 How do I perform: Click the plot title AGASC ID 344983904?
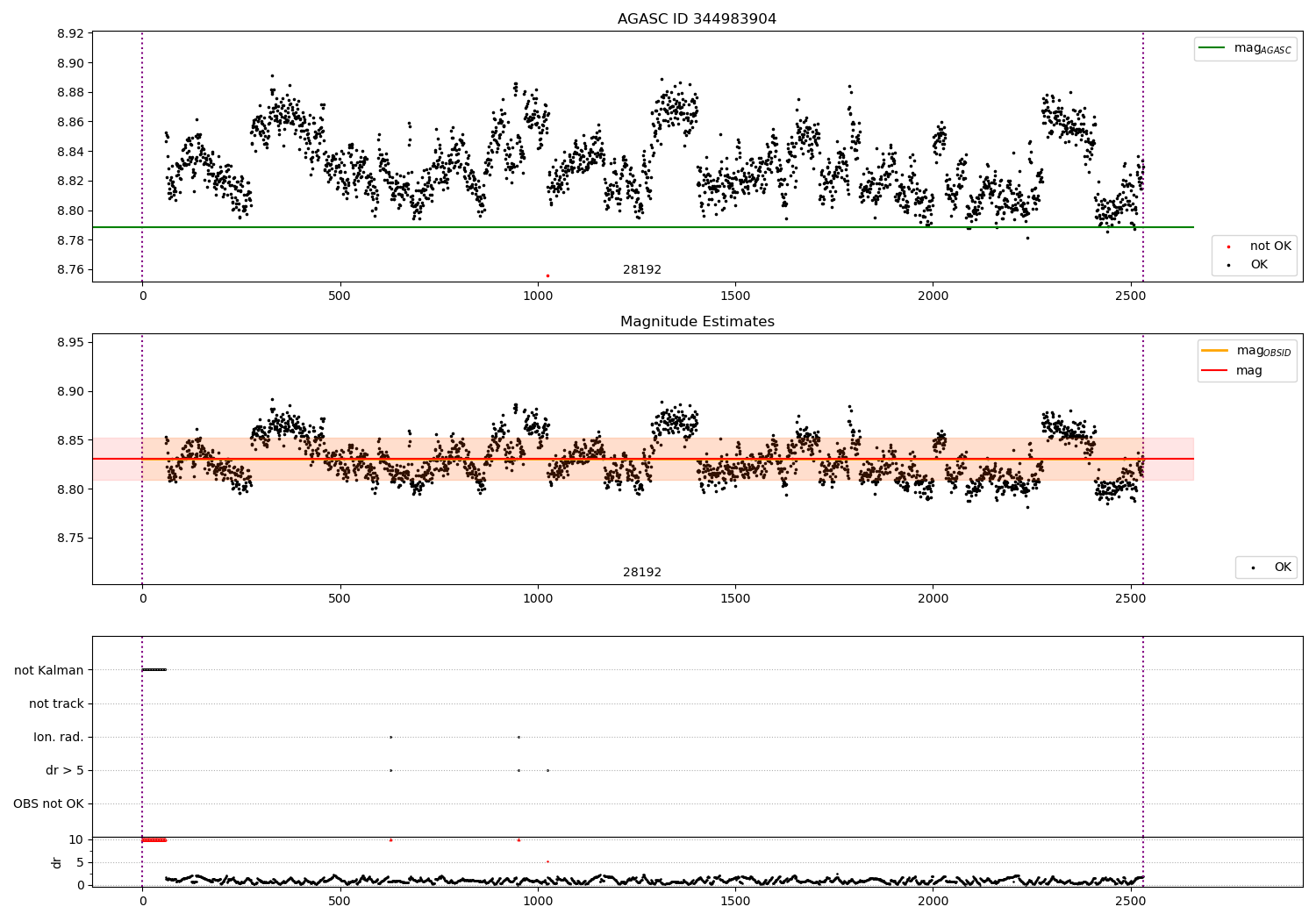click(697, 18)
